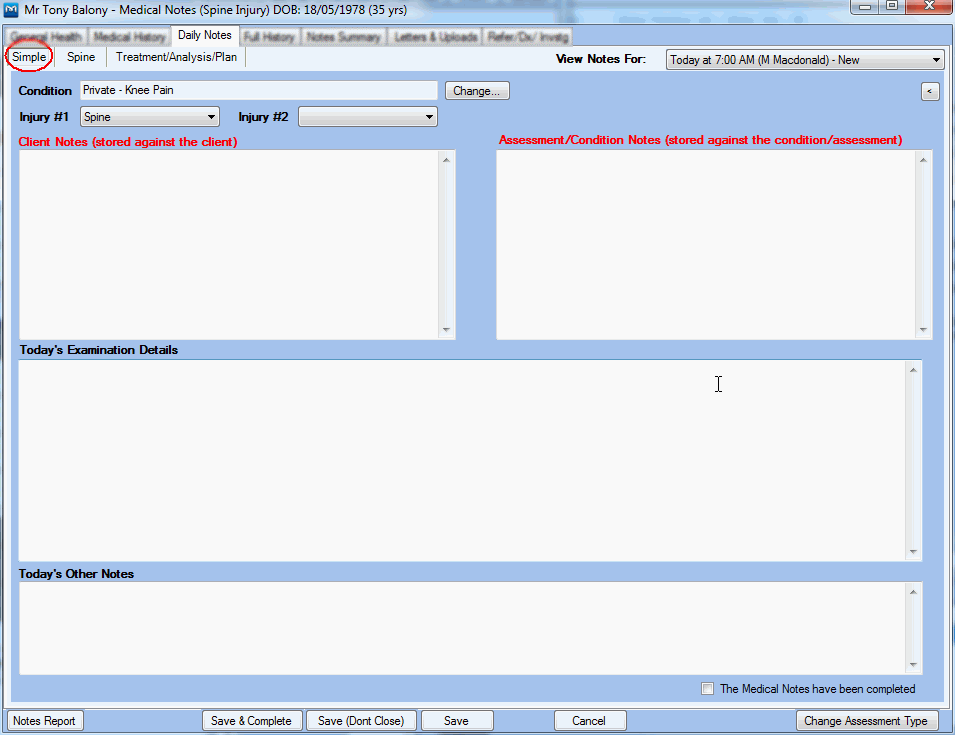
Task: Click the Save & Complete button
Action: tap(251, 721)
